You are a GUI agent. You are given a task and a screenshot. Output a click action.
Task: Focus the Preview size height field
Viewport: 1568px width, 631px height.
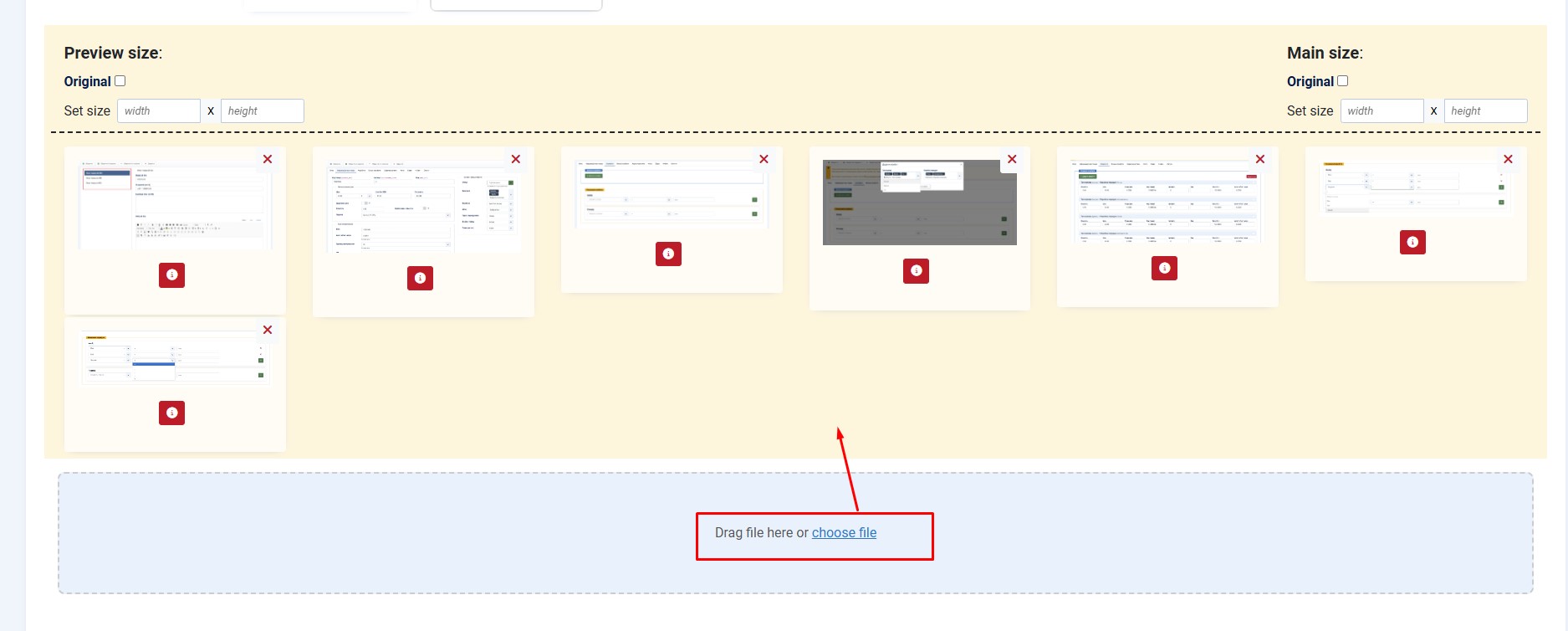click(262, 111)
